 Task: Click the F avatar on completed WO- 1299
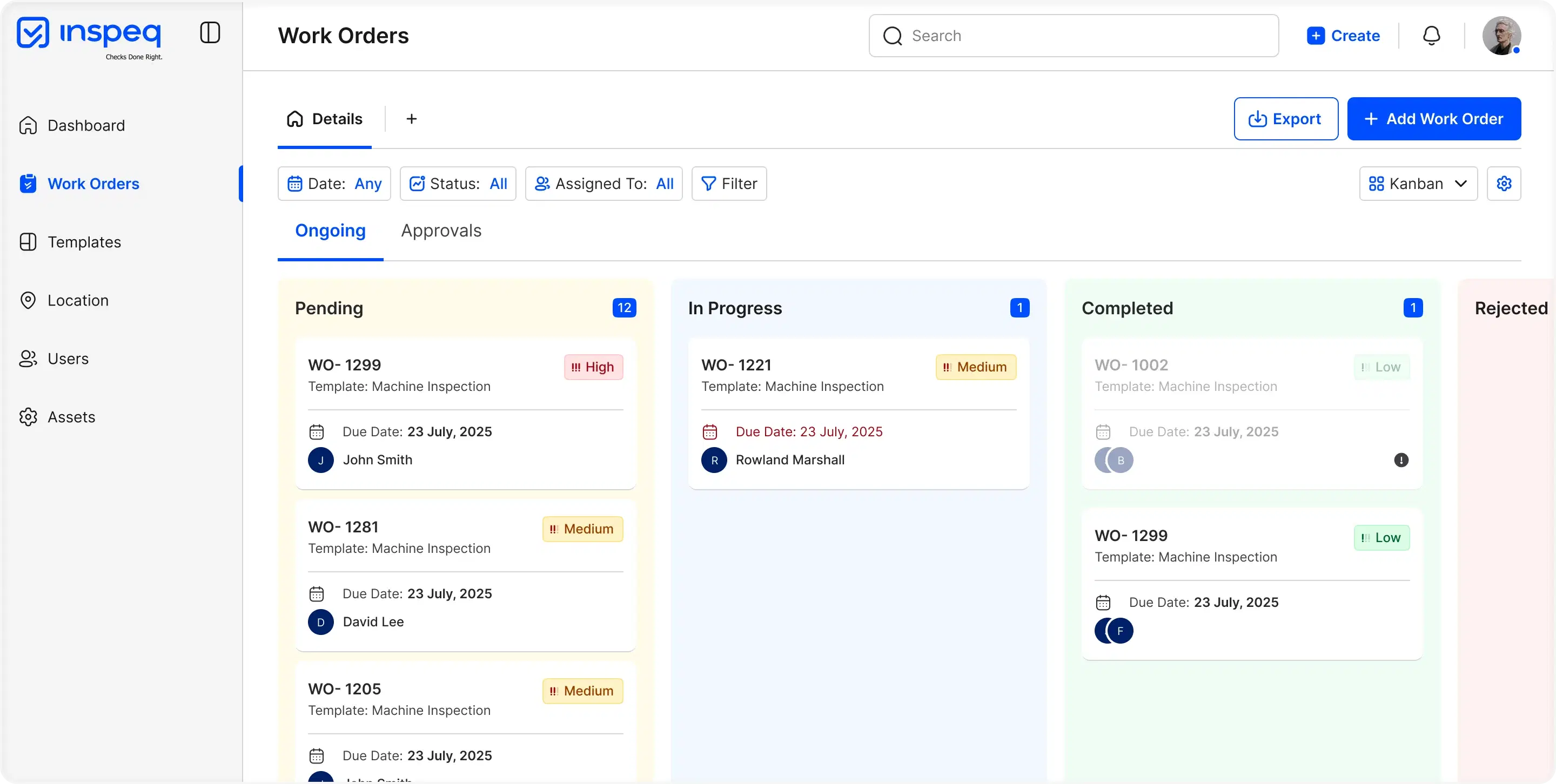(1121, 631)
